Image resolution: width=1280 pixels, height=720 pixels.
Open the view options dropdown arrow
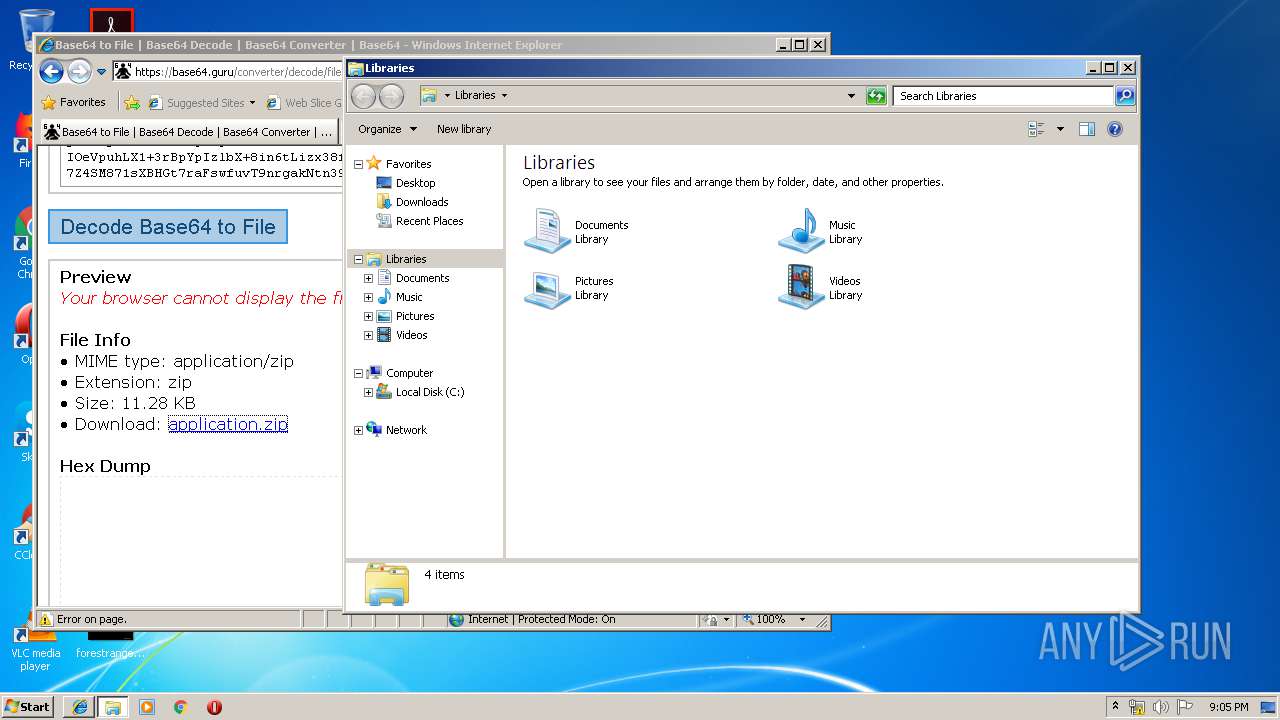[1060, 129]
